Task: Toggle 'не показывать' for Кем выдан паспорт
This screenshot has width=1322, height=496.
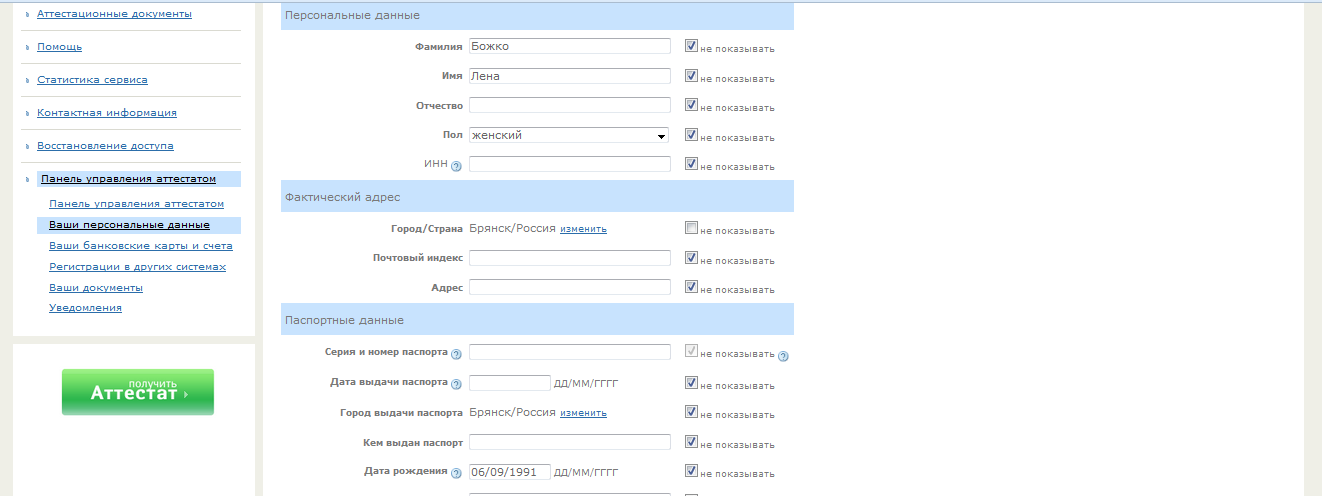Action: pyautogui.click(x=691, y=442)
